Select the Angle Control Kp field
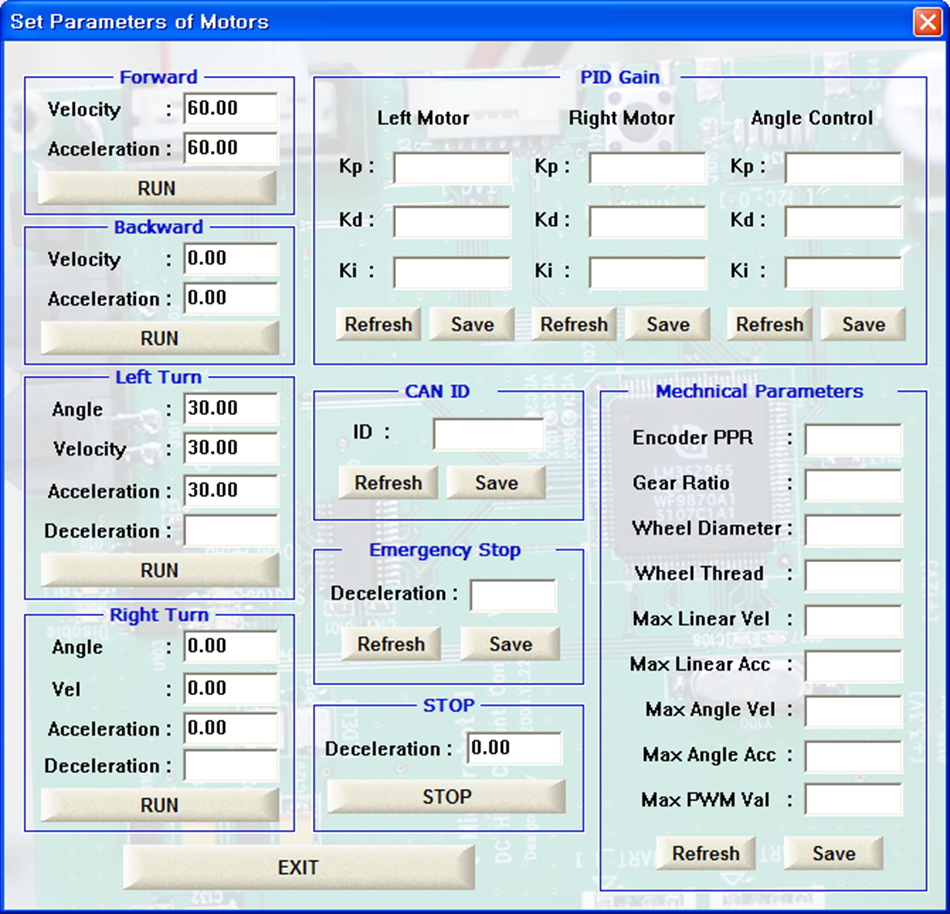 [x=843, y=168]
